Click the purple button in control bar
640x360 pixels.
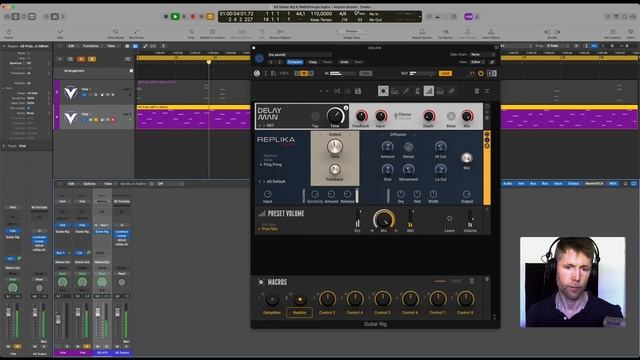pyautogui.click(x=469, y=17)
